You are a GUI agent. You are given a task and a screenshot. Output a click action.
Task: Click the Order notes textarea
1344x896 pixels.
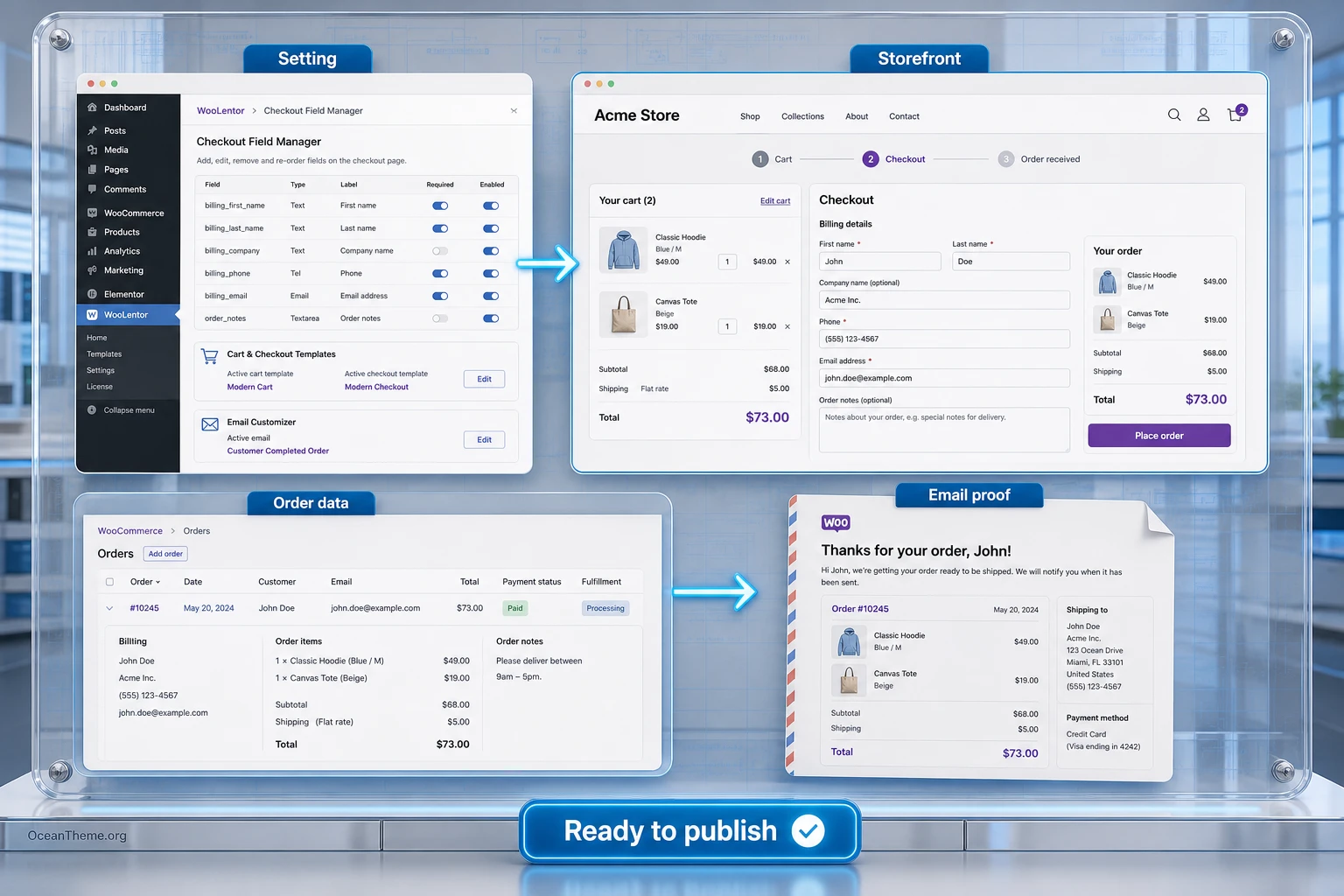click(x=944, y=430)
